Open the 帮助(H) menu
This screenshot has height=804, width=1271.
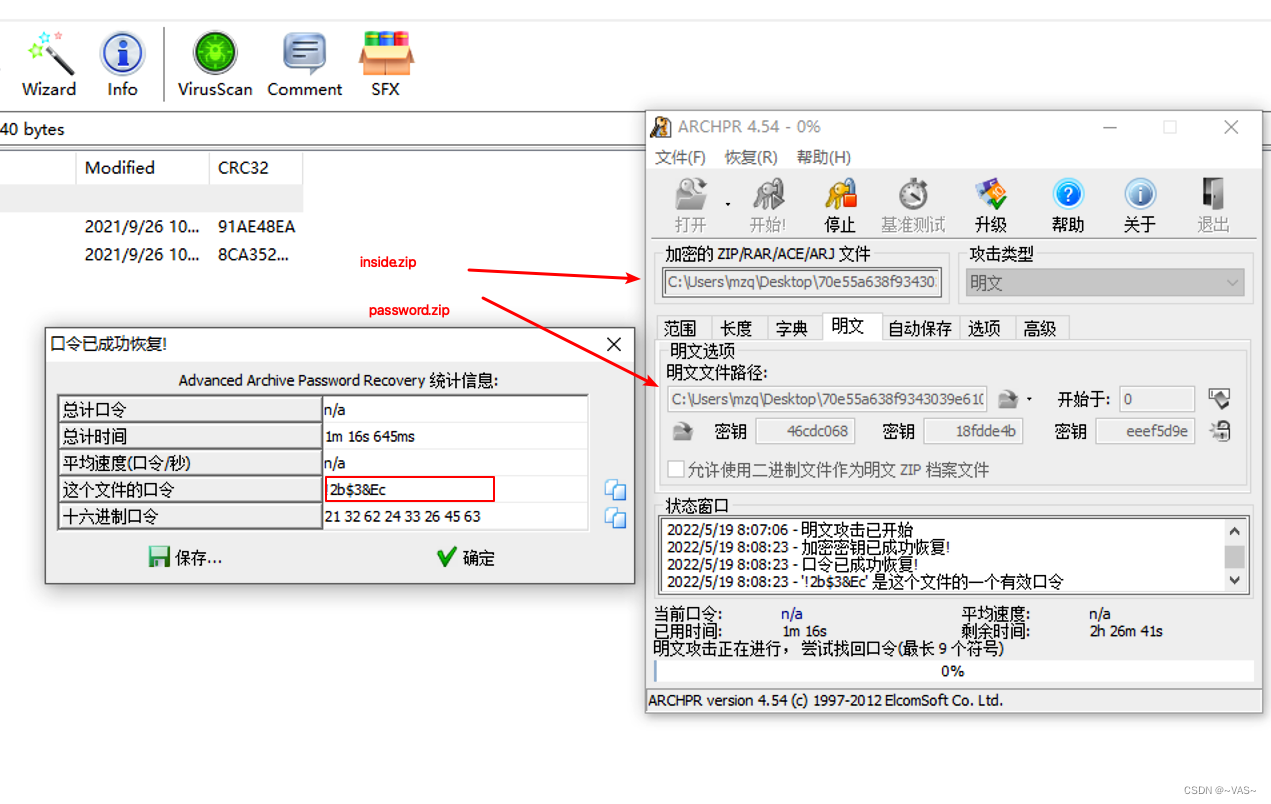[x=823, y=157]
